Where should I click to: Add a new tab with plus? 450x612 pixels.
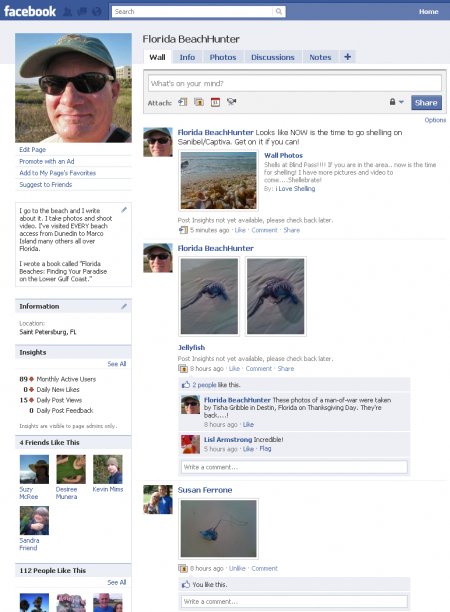point(347,57)
